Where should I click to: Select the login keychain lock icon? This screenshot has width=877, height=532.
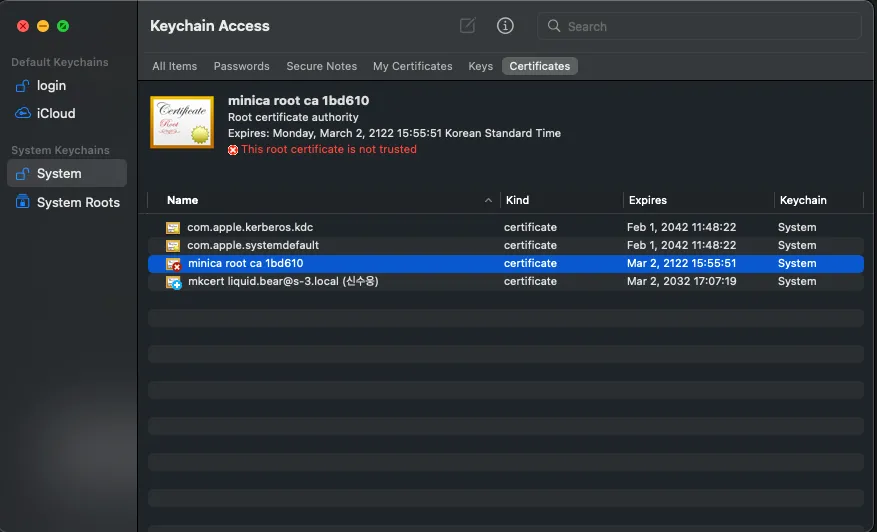pyautogui.click(x=22, y=86)
